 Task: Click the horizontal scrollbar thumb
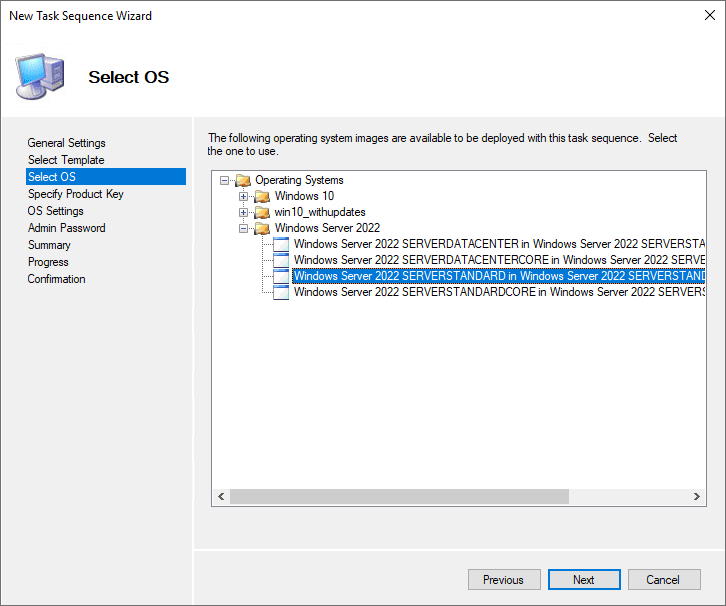pos(400,496)
